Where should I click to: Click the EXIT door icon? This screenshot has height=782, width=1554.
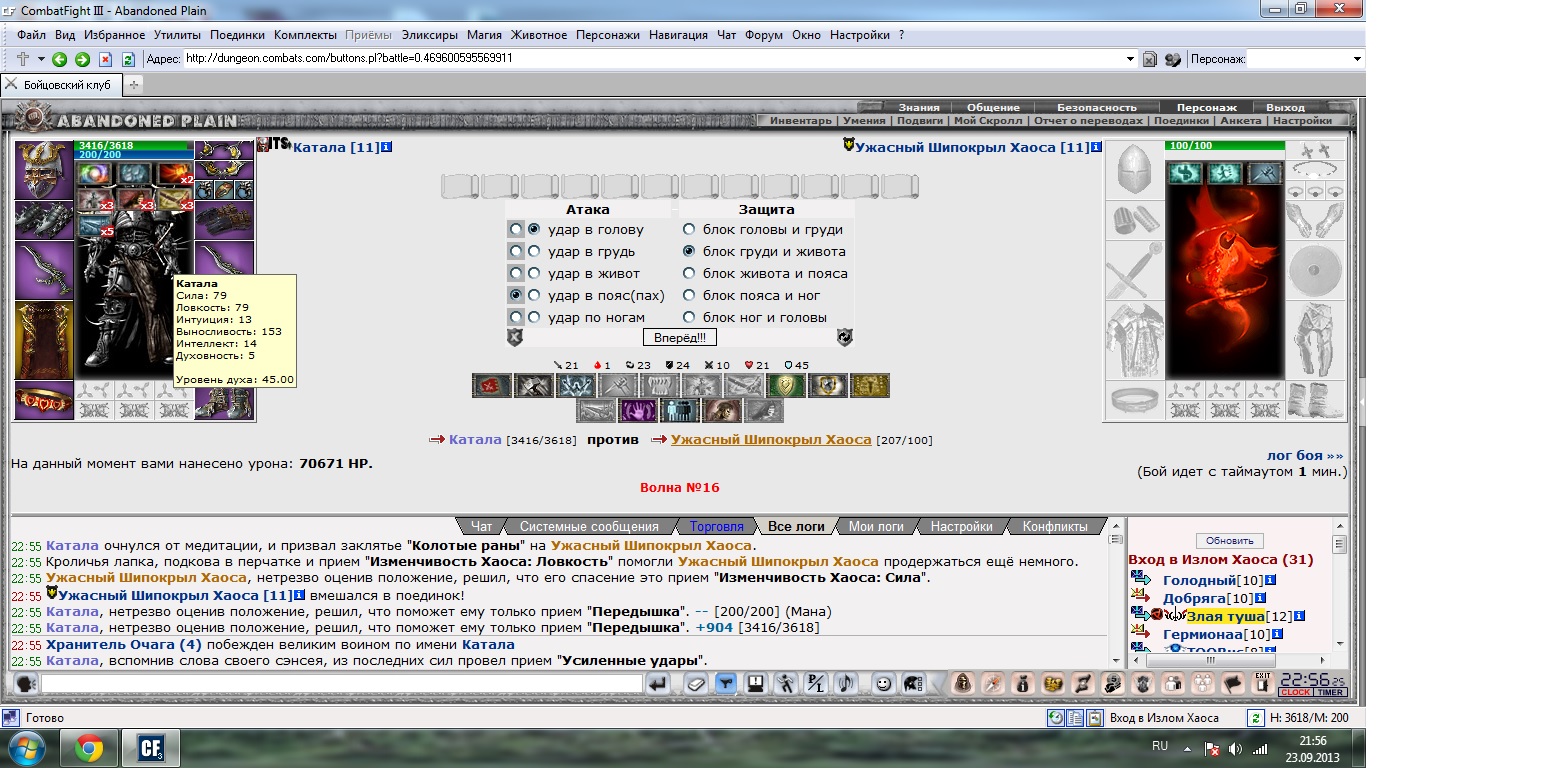(1263, 684)
